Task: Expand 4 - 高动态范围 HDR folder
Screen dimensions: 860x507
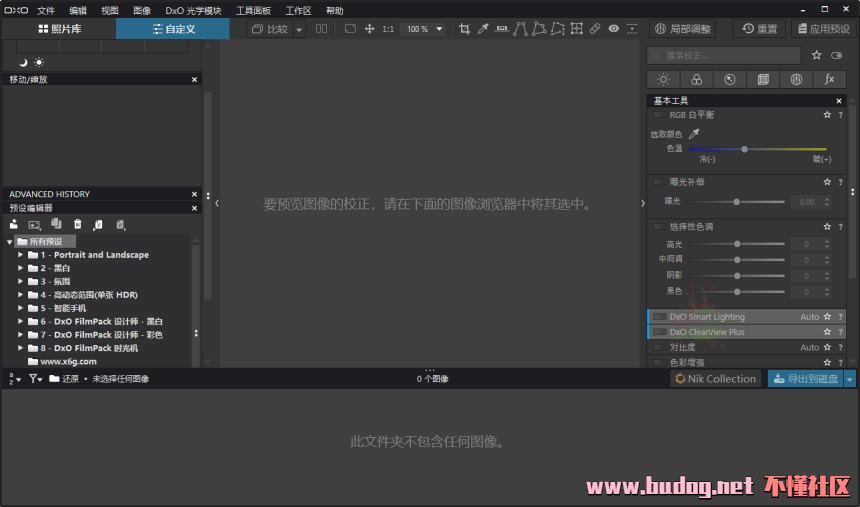Action: (x=20, y=295)
